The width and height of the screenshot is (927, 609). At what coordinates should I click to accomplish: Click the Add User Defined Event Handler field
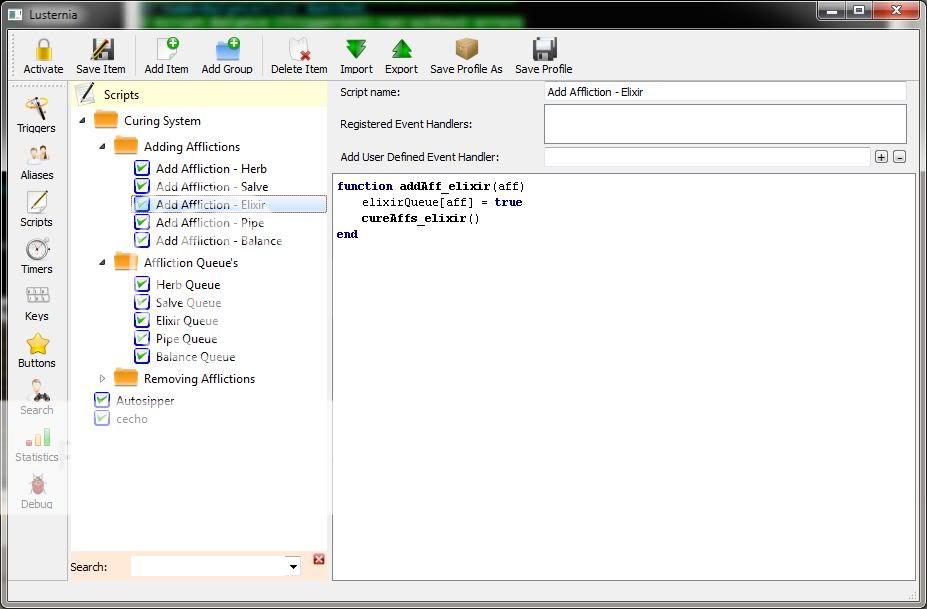tap(707, 157)
